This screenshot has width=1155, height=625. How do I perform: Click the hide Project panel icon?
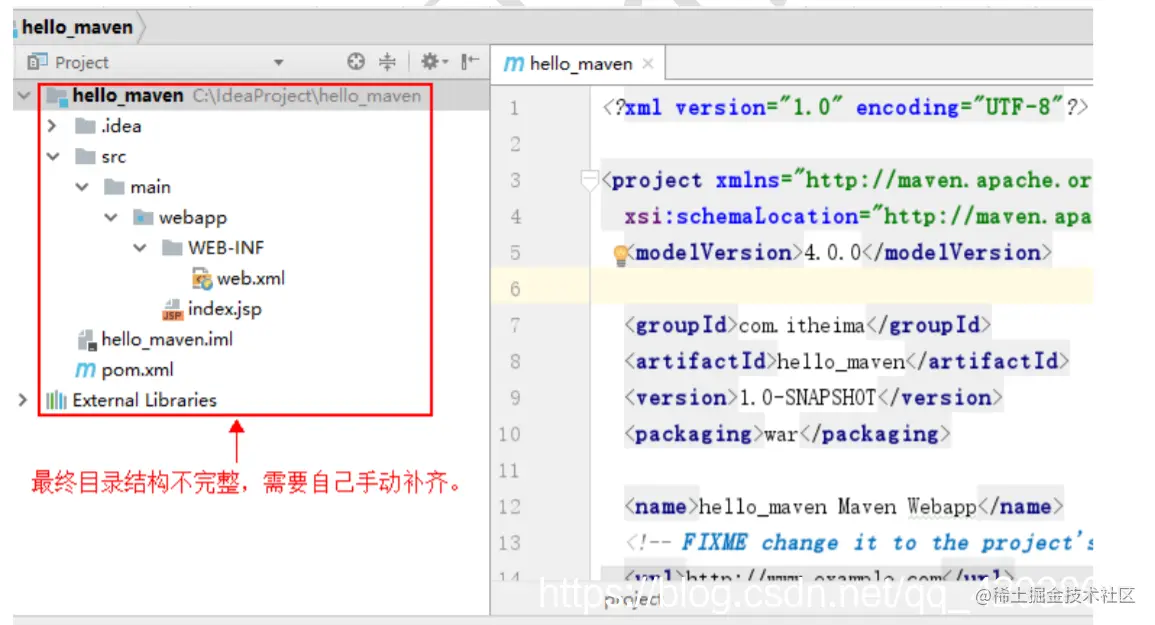(x=469, y=62)
